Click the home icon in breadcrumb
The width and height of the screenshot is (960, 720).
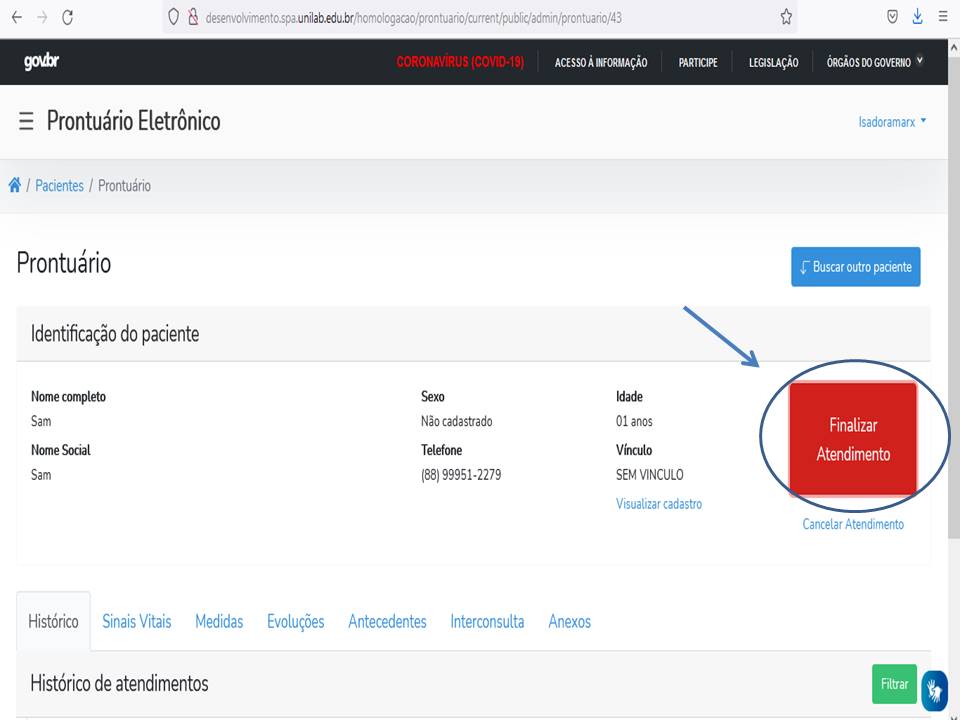15,186
